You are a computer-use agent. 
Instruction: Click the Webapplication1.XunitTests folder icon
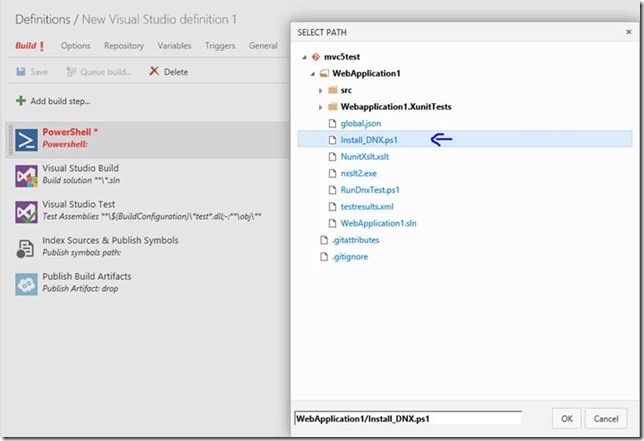pos(333,107)
